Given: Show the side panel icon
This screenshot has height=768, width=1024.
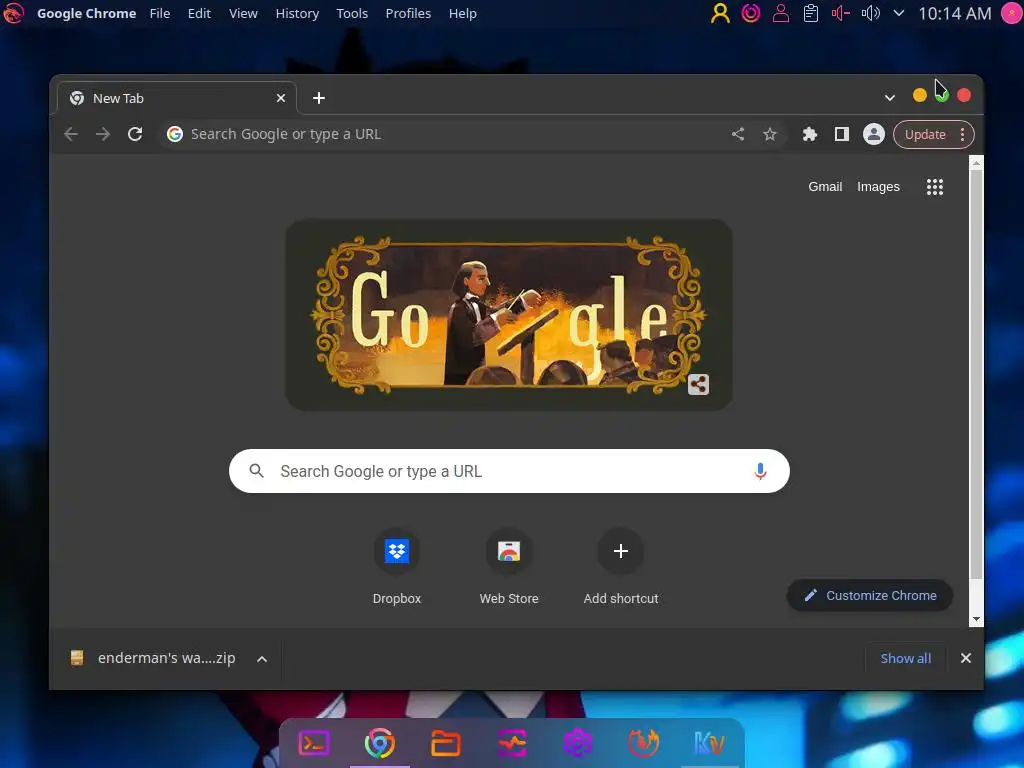Looking at the screenshot, I should [x=842, y=134].
